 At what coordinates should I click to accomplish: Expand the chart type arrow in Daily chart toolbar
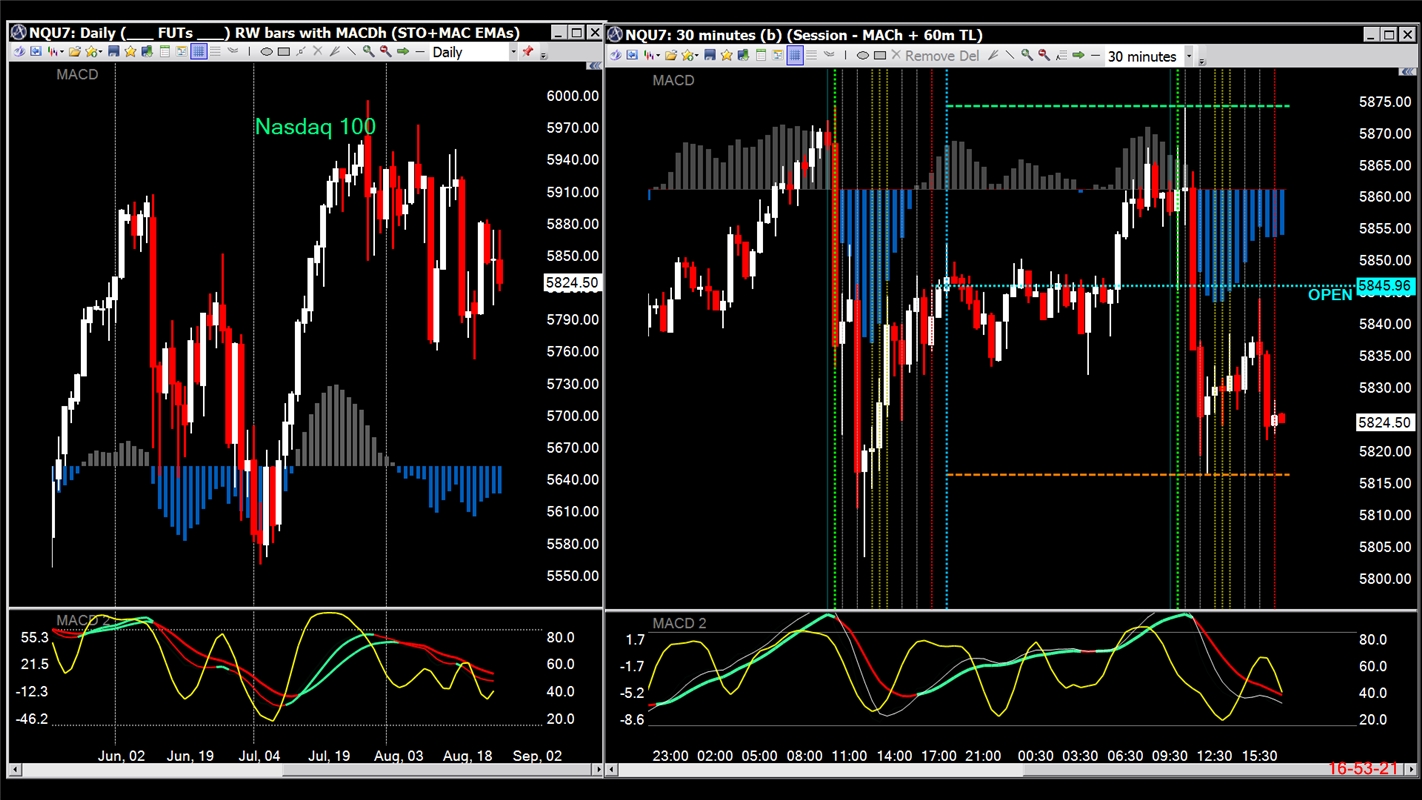tap(62, 52)
